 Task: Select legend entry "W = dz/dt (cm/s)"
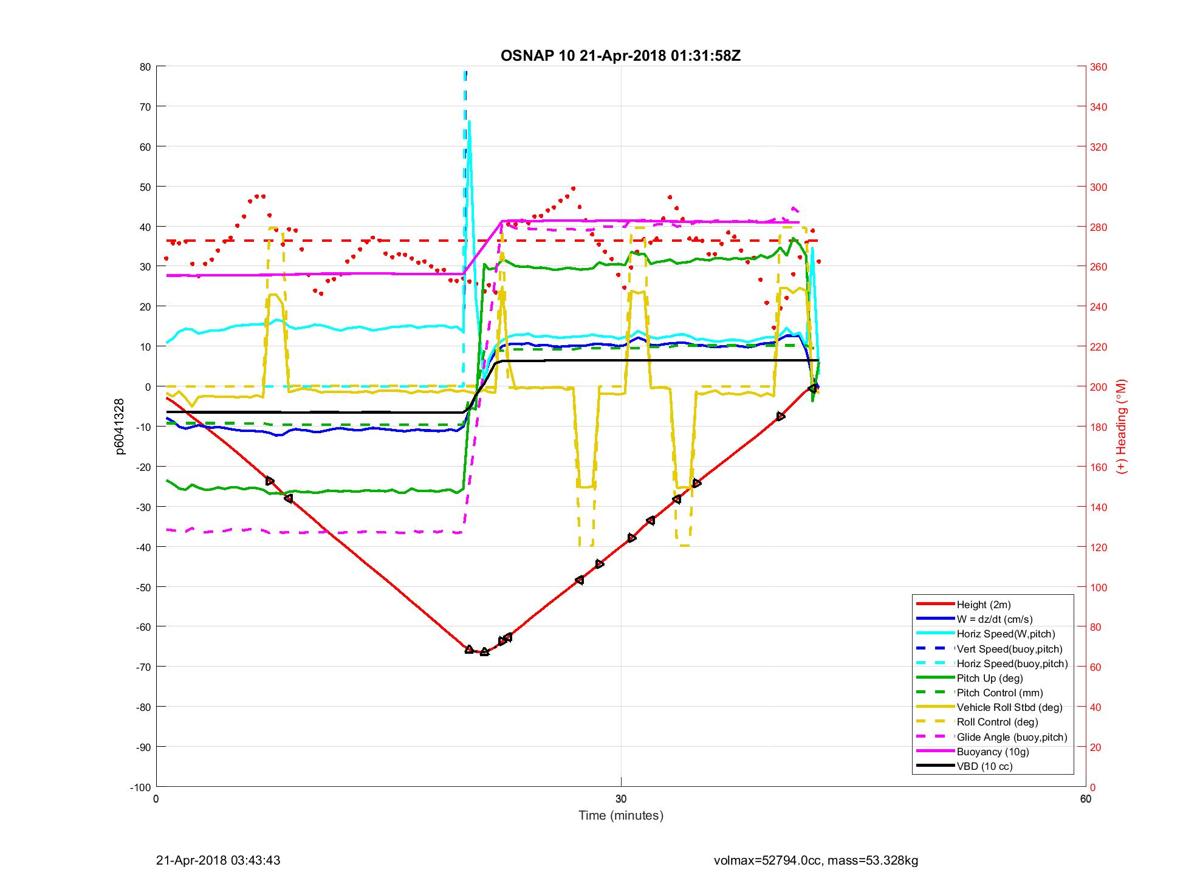click(x=997, y=618)
